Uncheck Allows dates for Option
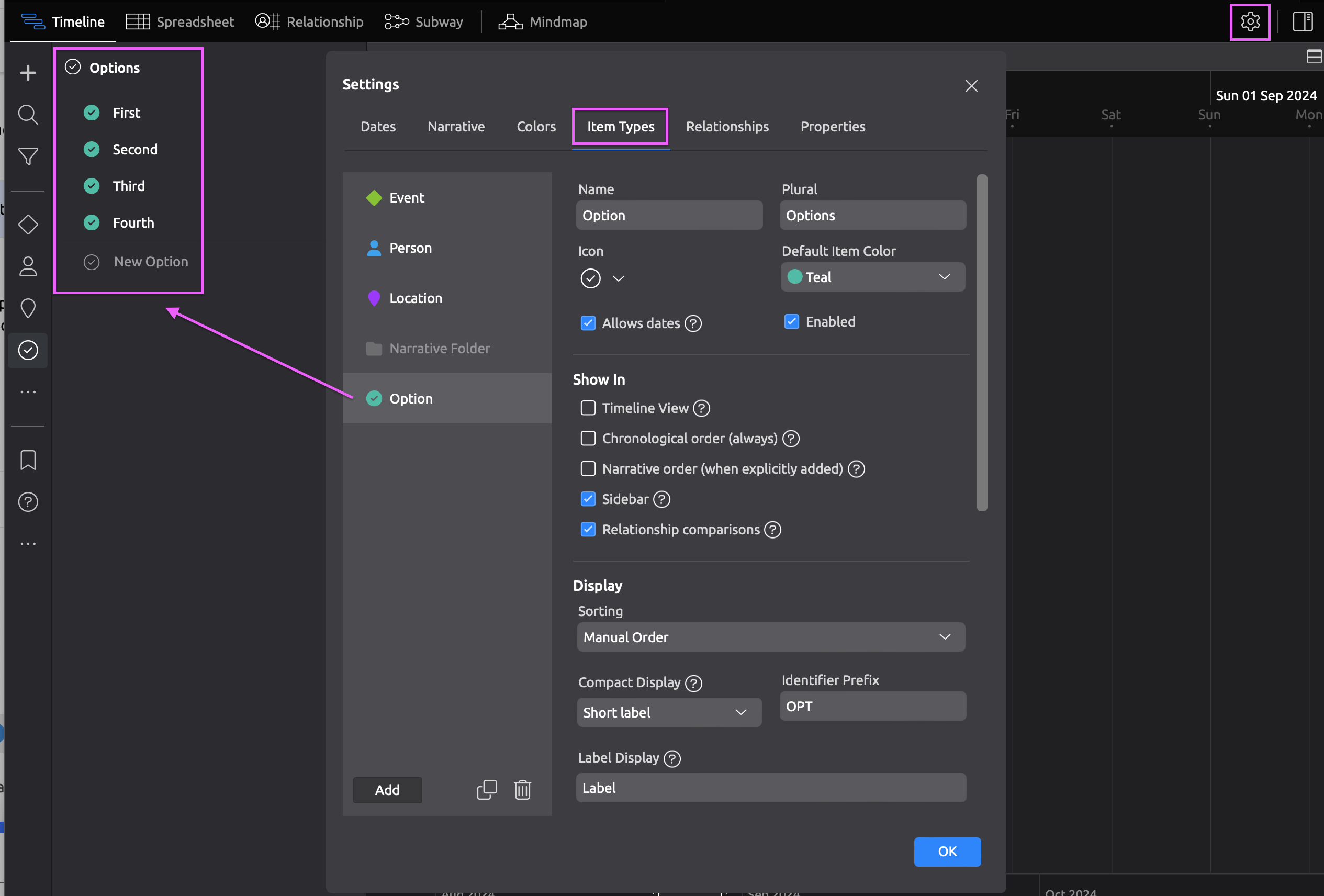 (588, 323)
